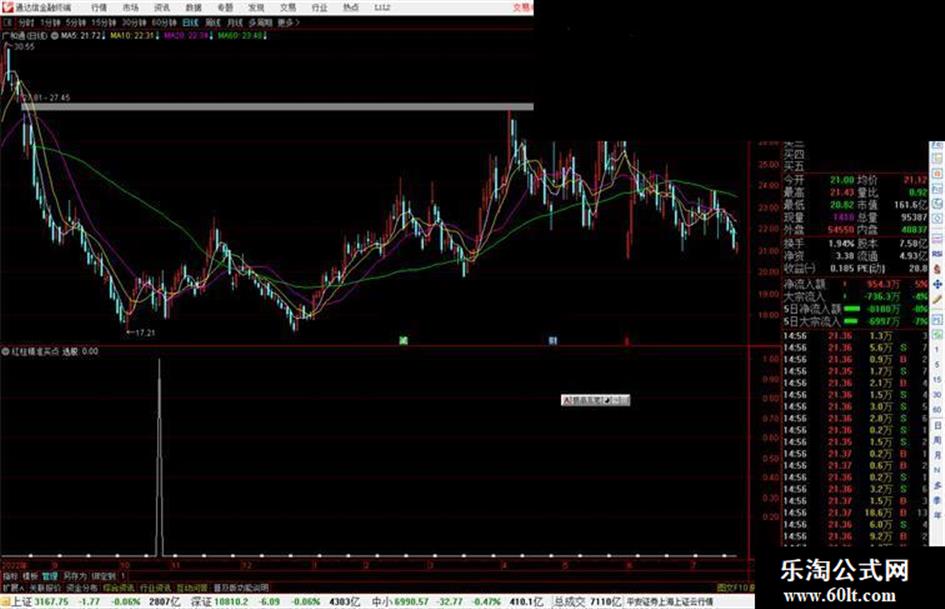Open the 互动问答 bottom tab
The image size is (945, 609).
[192, 587]
